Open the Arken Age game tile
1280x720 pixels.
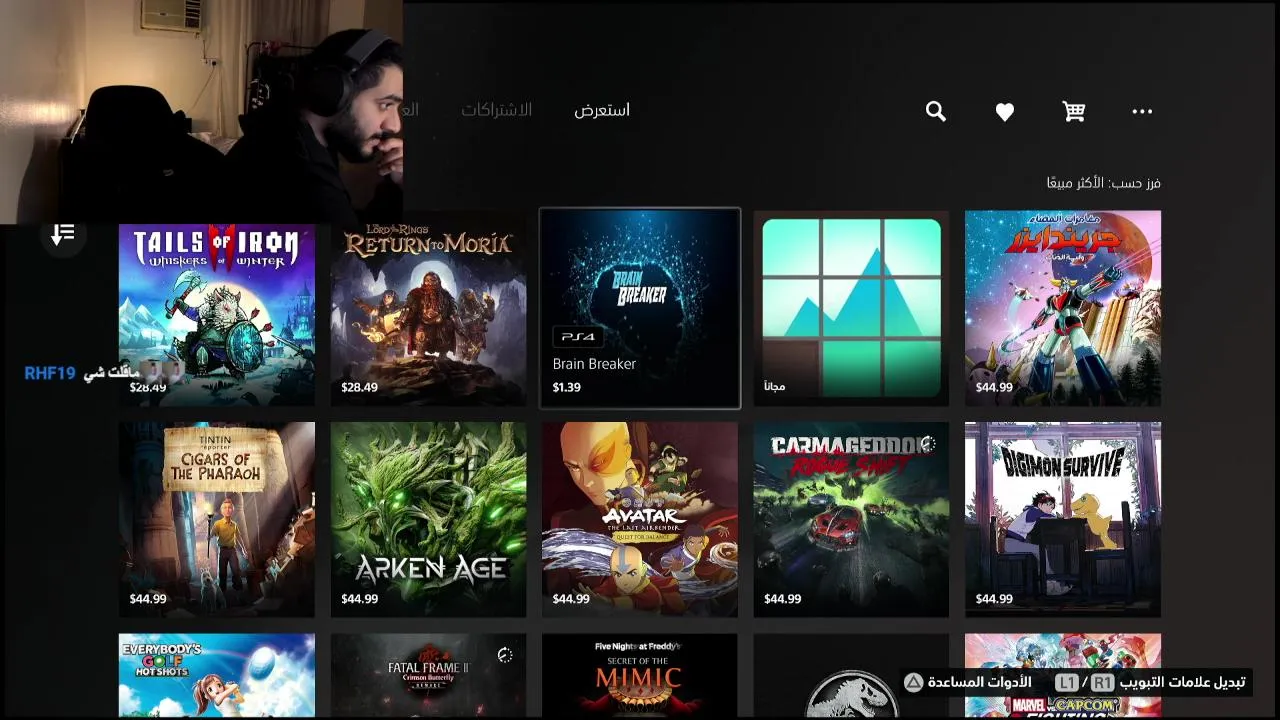pyautogui.click(x=428, y=519)
